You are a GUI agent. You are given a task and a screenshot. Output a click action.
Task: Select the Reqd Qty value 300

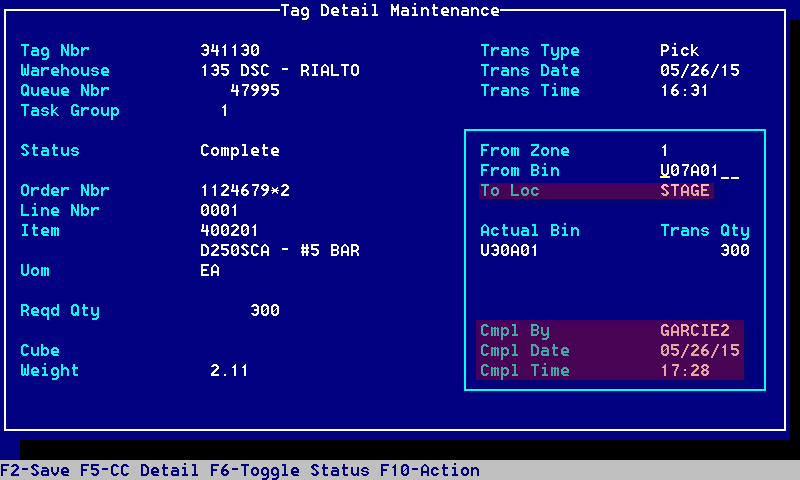pos(265,311)
